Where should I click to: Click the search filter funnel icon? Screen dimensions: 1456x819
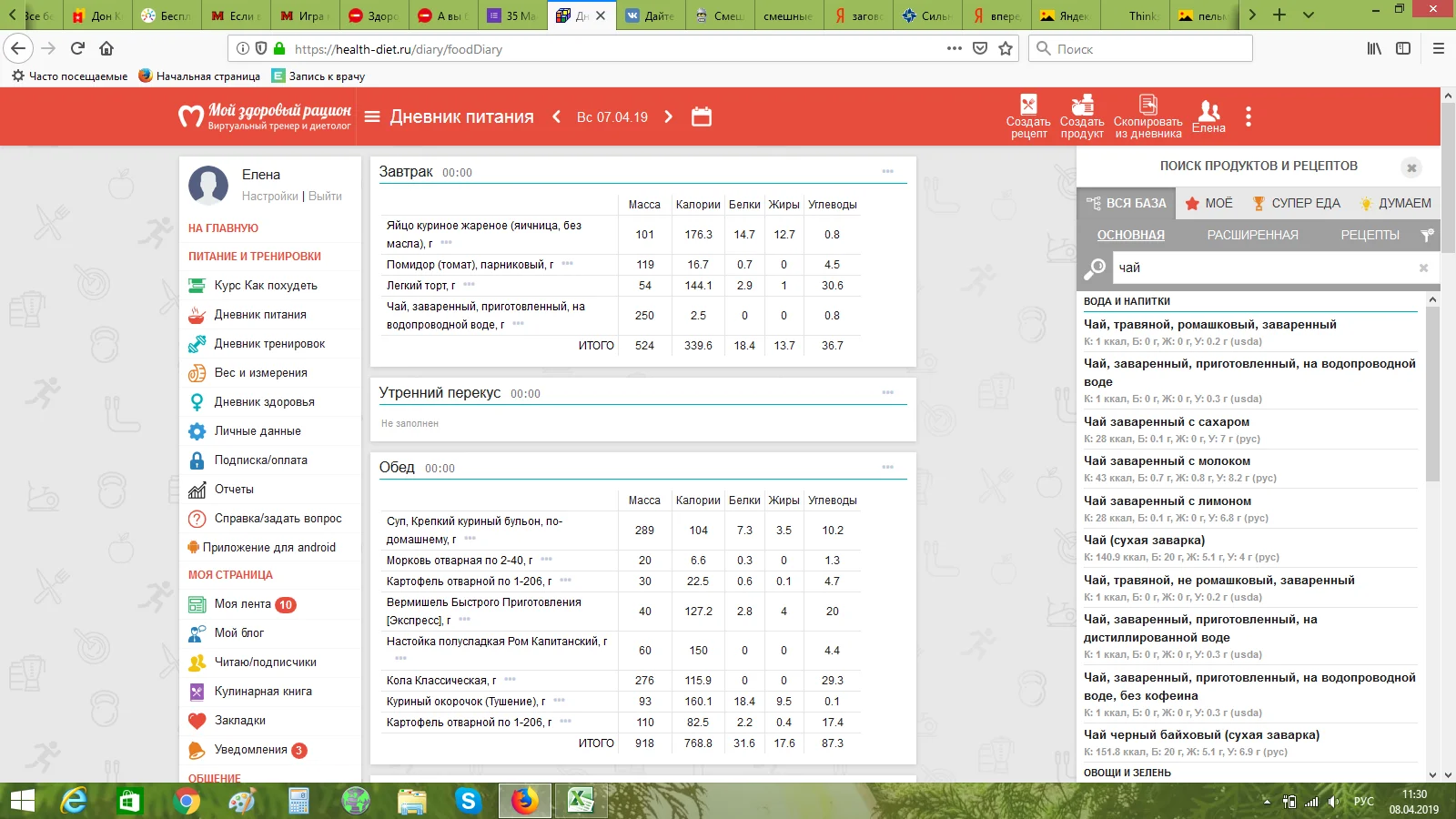[x=1427, y=236]
